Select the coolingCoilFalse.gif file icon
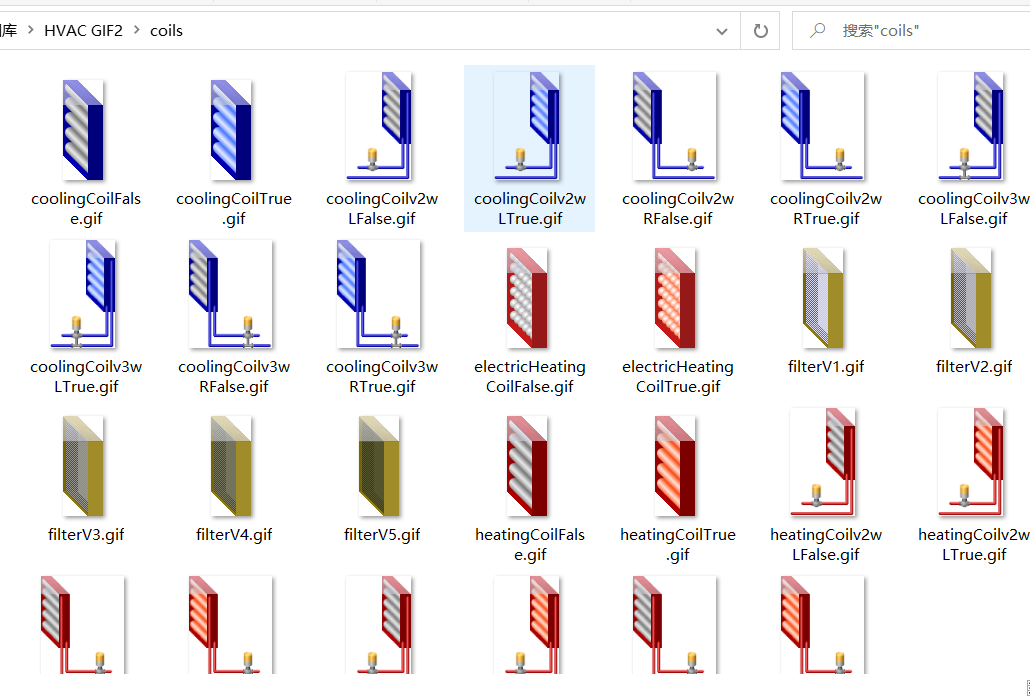 (83, 129)
